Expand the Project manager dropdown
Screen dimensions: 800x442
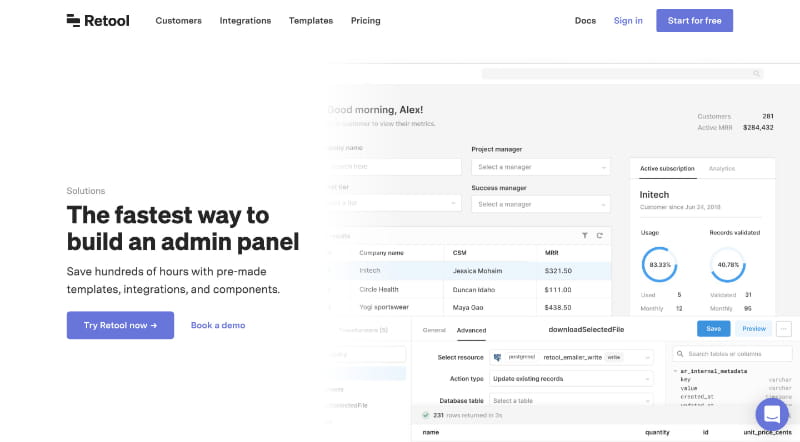(x=541, y=167)
